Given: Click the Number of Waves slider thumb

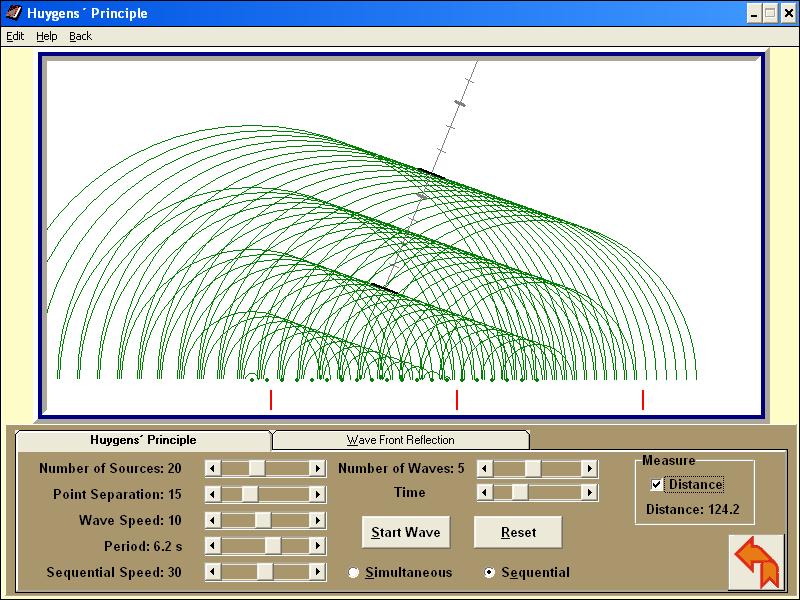Looking at the screenshot, I should [x=533, y=468].
